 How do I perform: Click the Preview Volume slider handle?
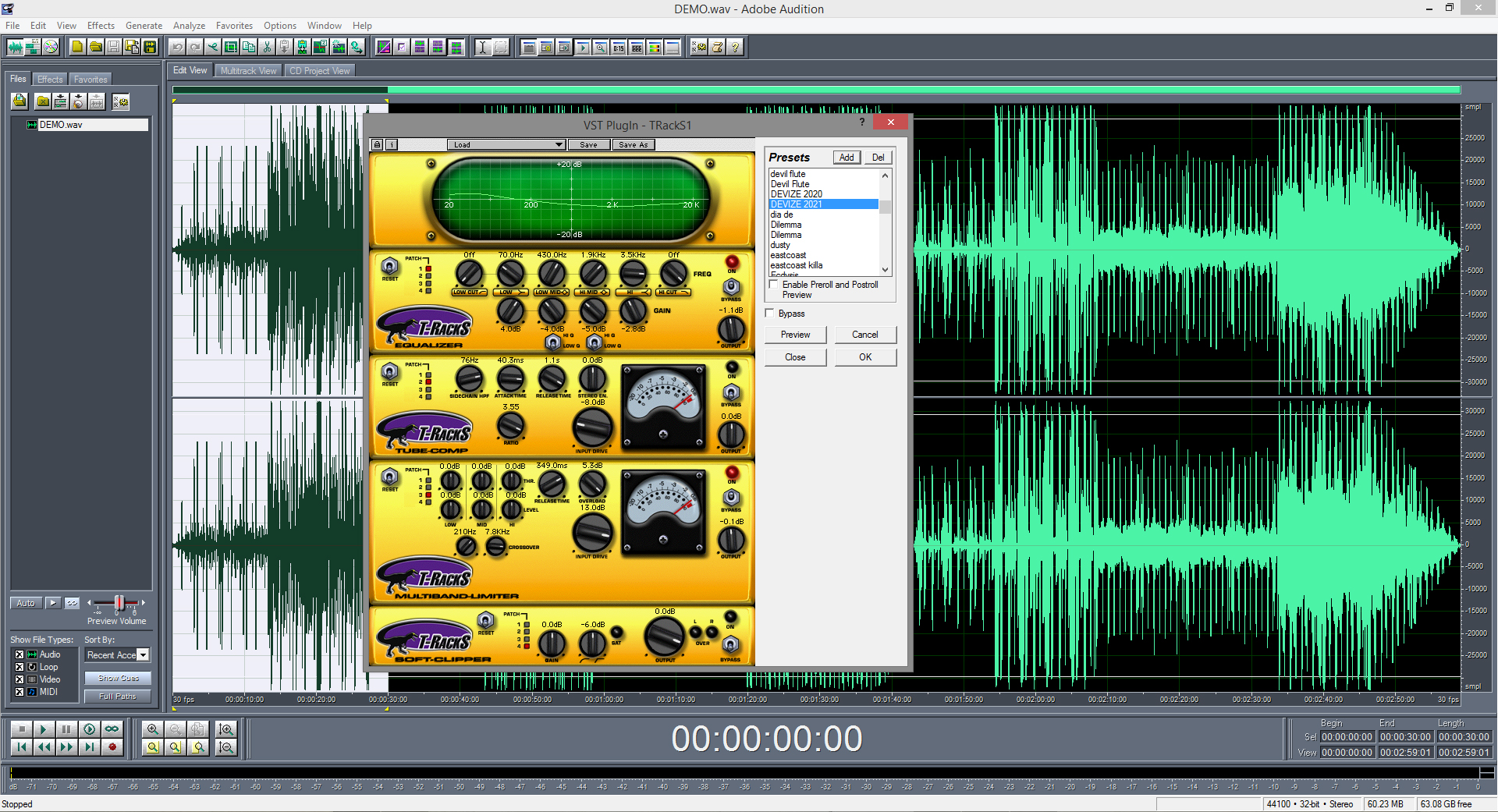tap(119, 602)
